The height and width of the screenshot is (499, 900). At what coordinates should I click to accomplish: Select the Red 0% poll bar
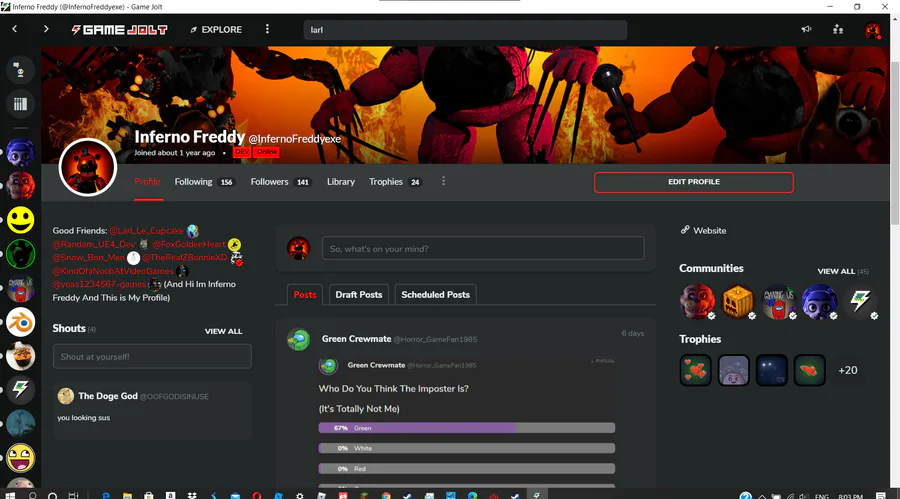pyautogui.click(x=467, y=469)
